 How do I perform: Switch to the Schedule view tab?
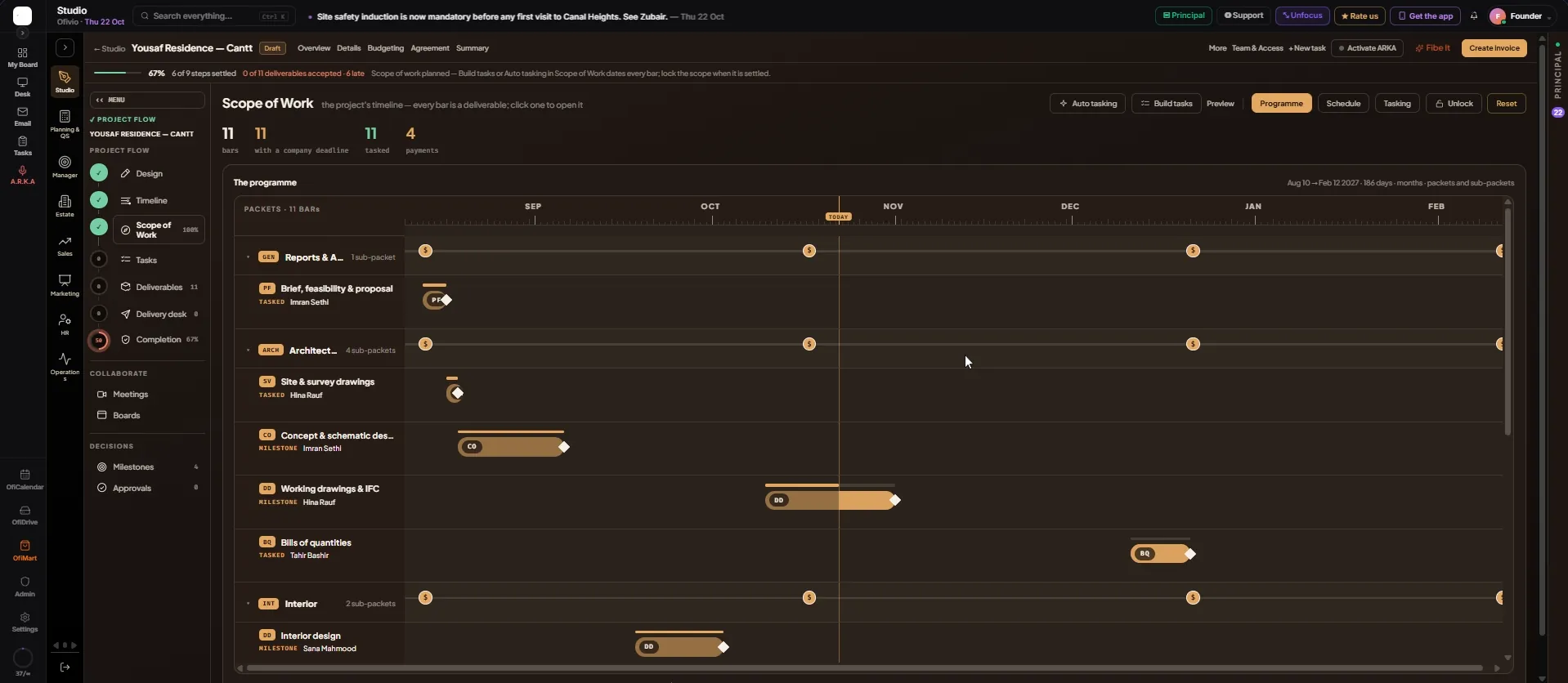(x=1343, y=104)
